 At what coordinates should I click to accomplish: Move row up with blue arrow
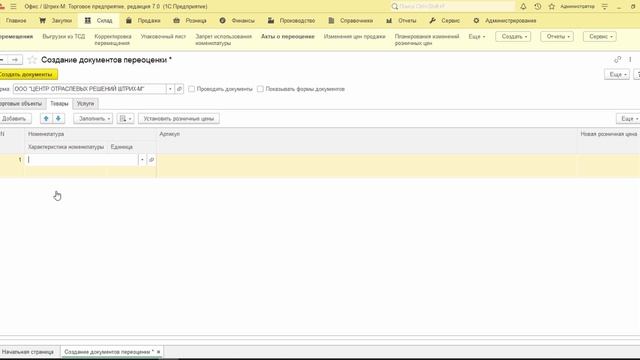click(x=46, y=118)
